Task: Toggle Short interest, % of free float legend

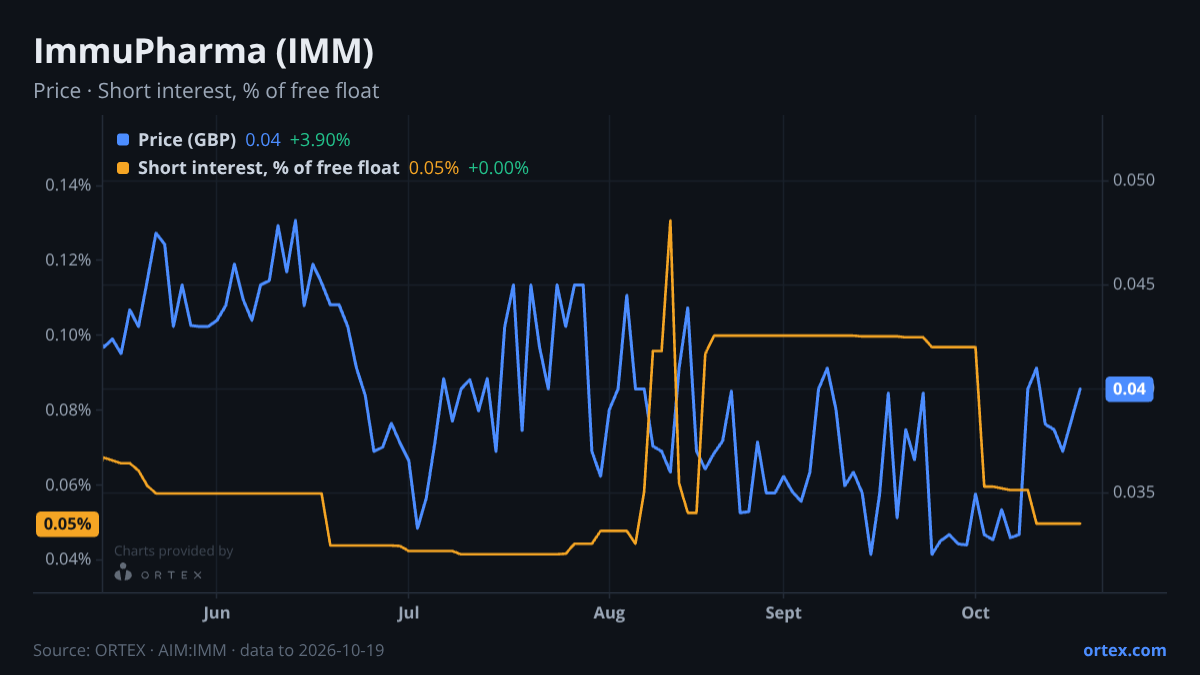Action: 268,168
